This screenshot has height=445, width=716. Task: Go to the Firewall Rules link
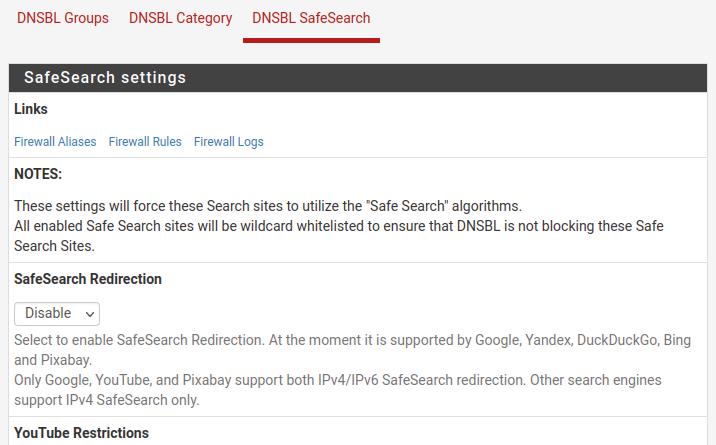(145, 142)
